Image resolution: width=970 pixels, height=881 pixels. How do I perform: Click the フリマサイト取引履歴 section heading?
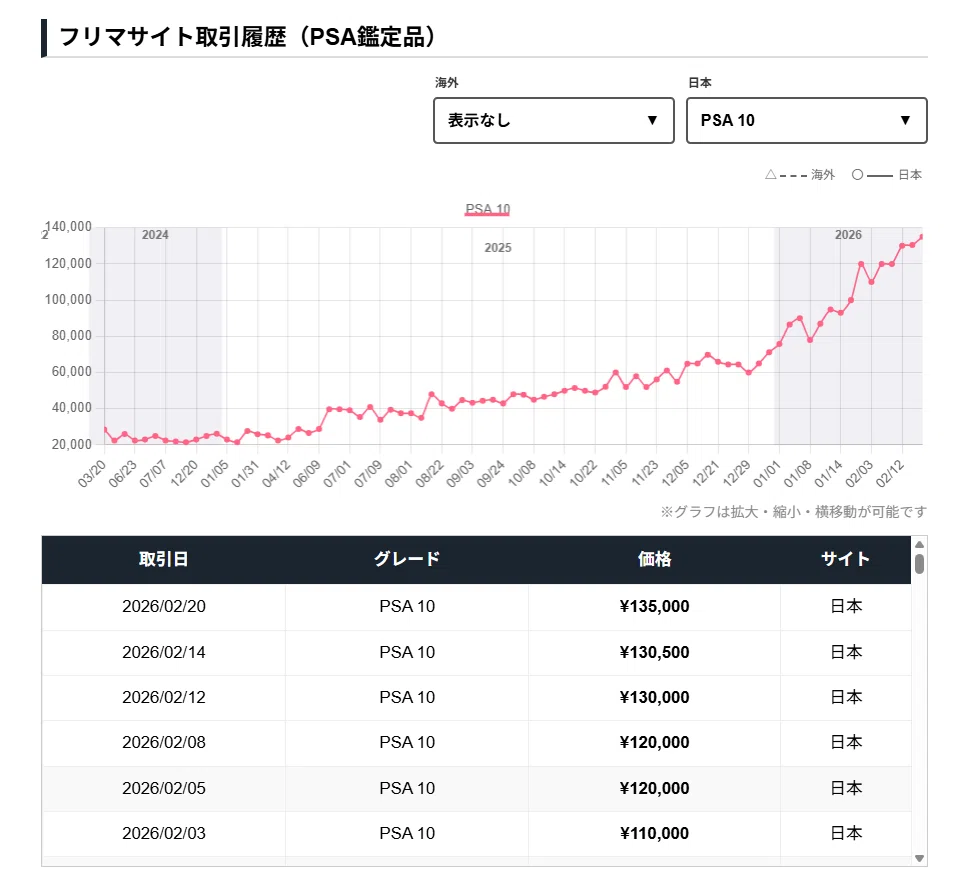coord(247,37)
